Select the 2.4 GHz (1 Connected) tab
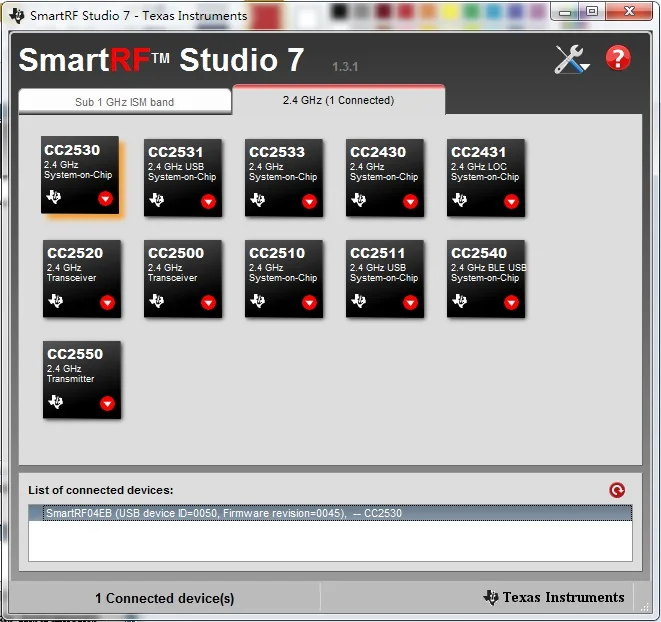The width and height of the screenshot is (661, 622). pos(339,100)
